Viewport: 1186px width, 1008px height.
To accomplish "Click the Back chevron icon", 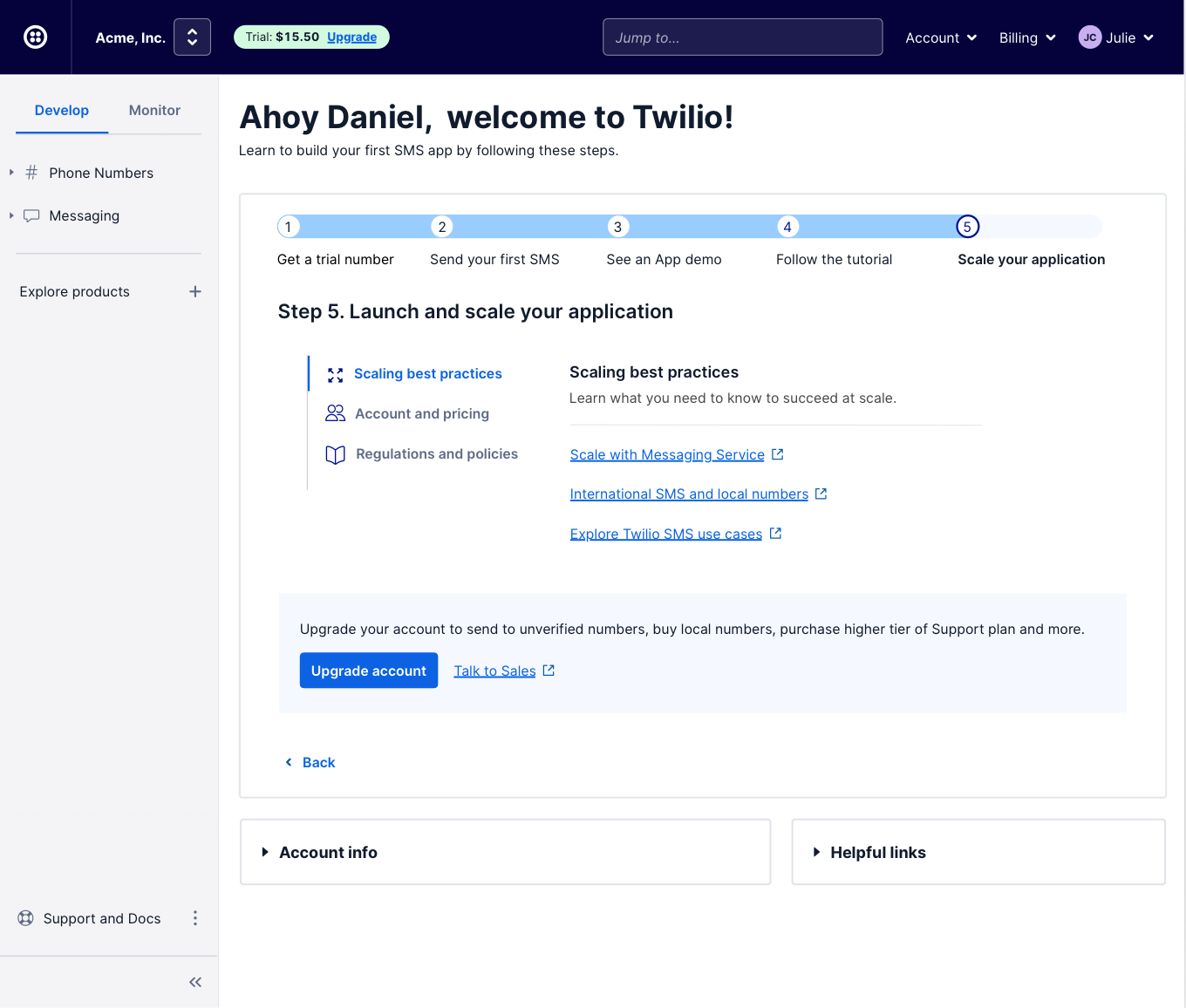I will click(289, 762).
